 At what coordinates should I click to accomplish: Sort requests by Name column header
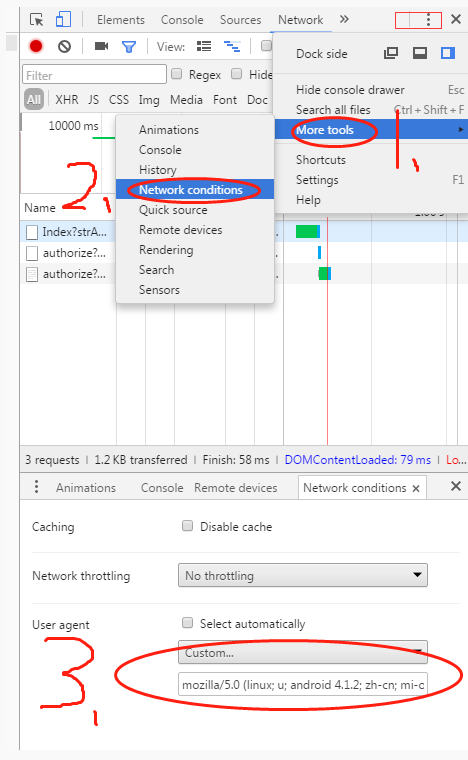click(x=40, y=207)
